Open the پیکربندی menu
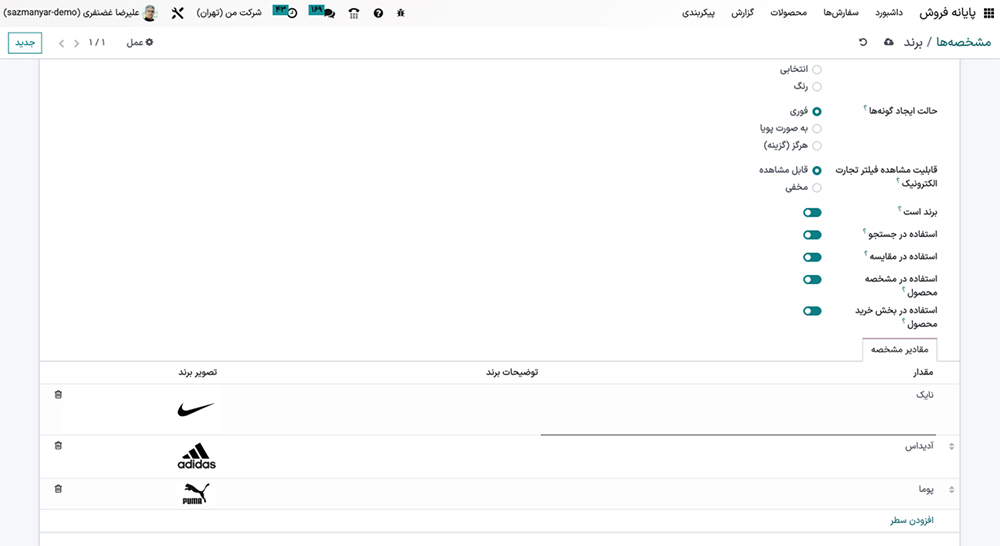 (698, 13)
